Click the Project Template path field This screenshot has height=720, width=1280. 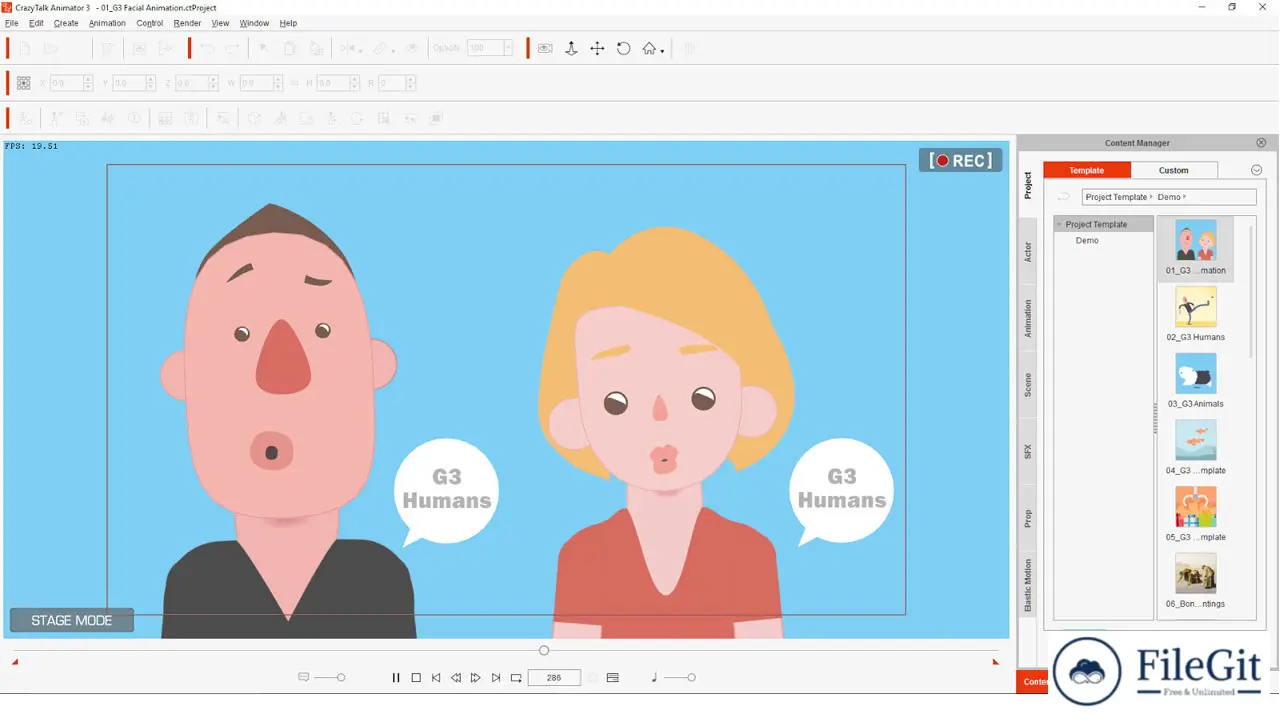(x=1169, y=197)
